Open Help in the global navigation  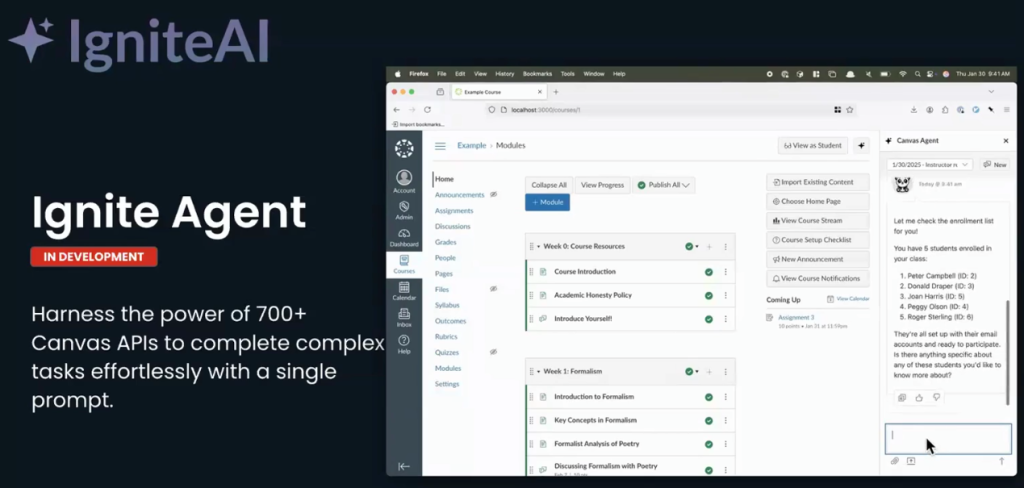[404, 344]
